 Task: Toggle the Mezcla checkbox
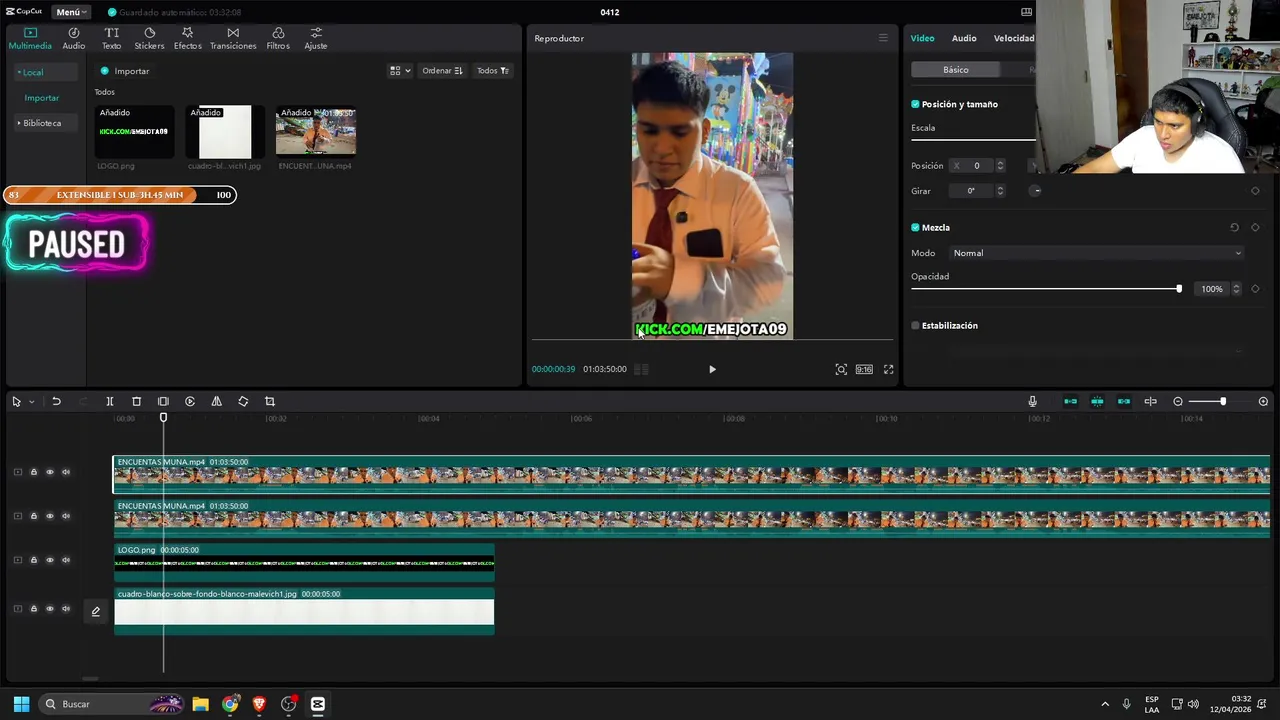point(915,228)
